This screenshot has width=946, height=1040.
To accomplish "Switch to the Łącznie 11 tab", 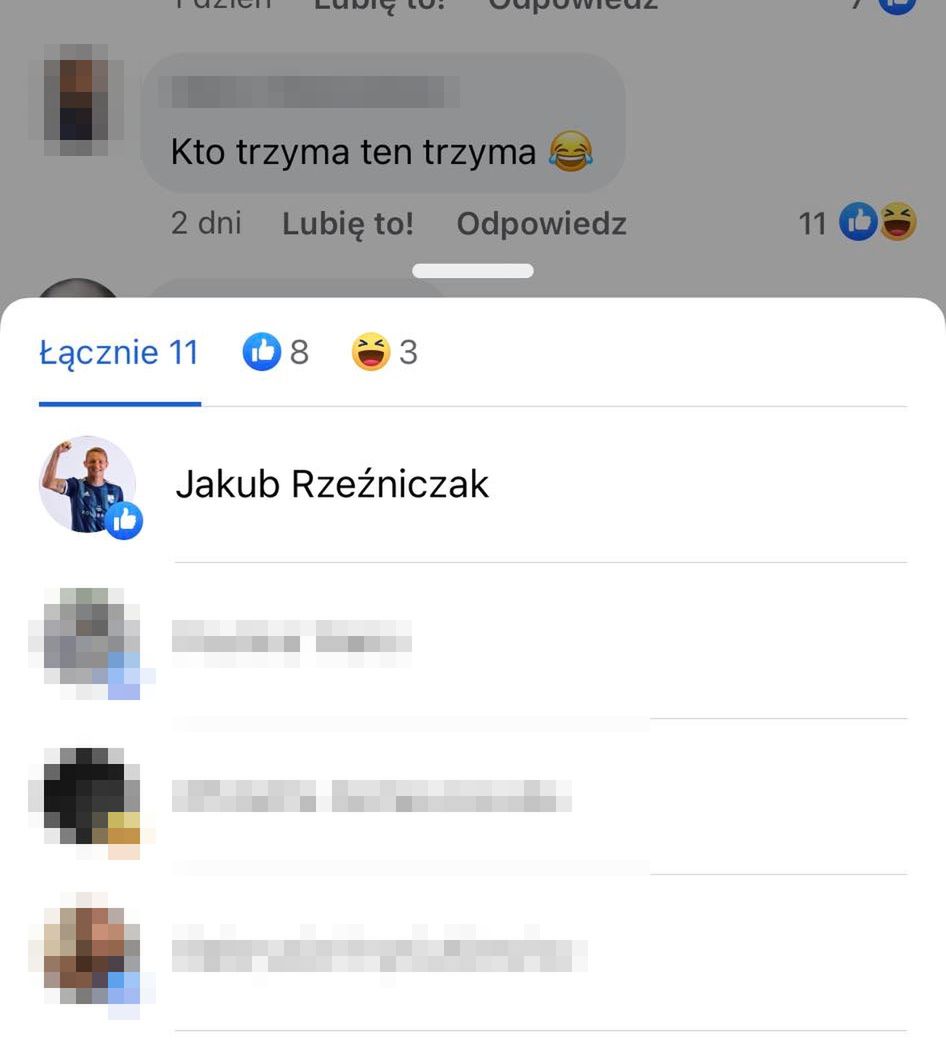I will click(119, 352).
